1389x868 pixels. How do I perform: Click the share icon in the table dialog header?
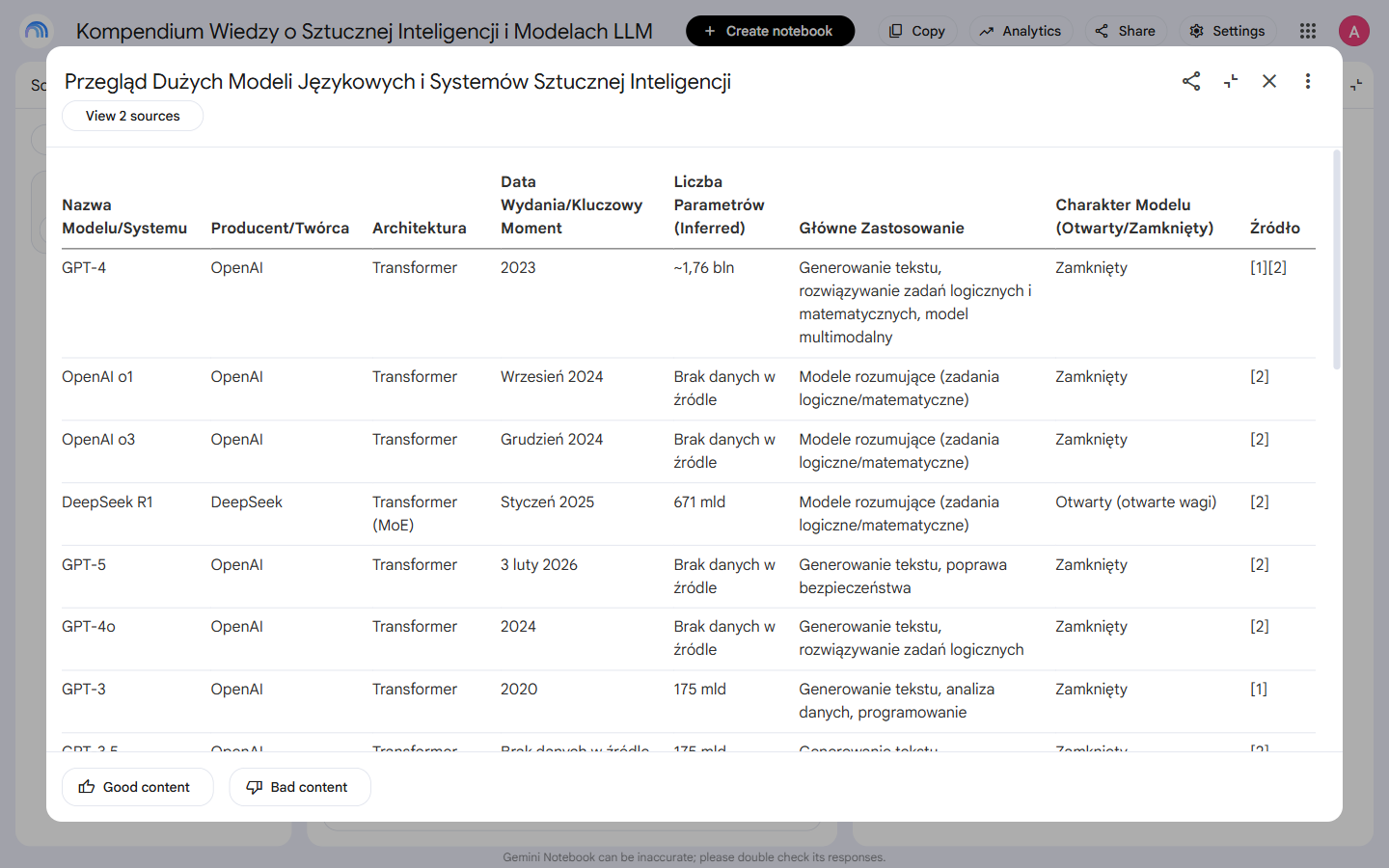pos(1191,81)
